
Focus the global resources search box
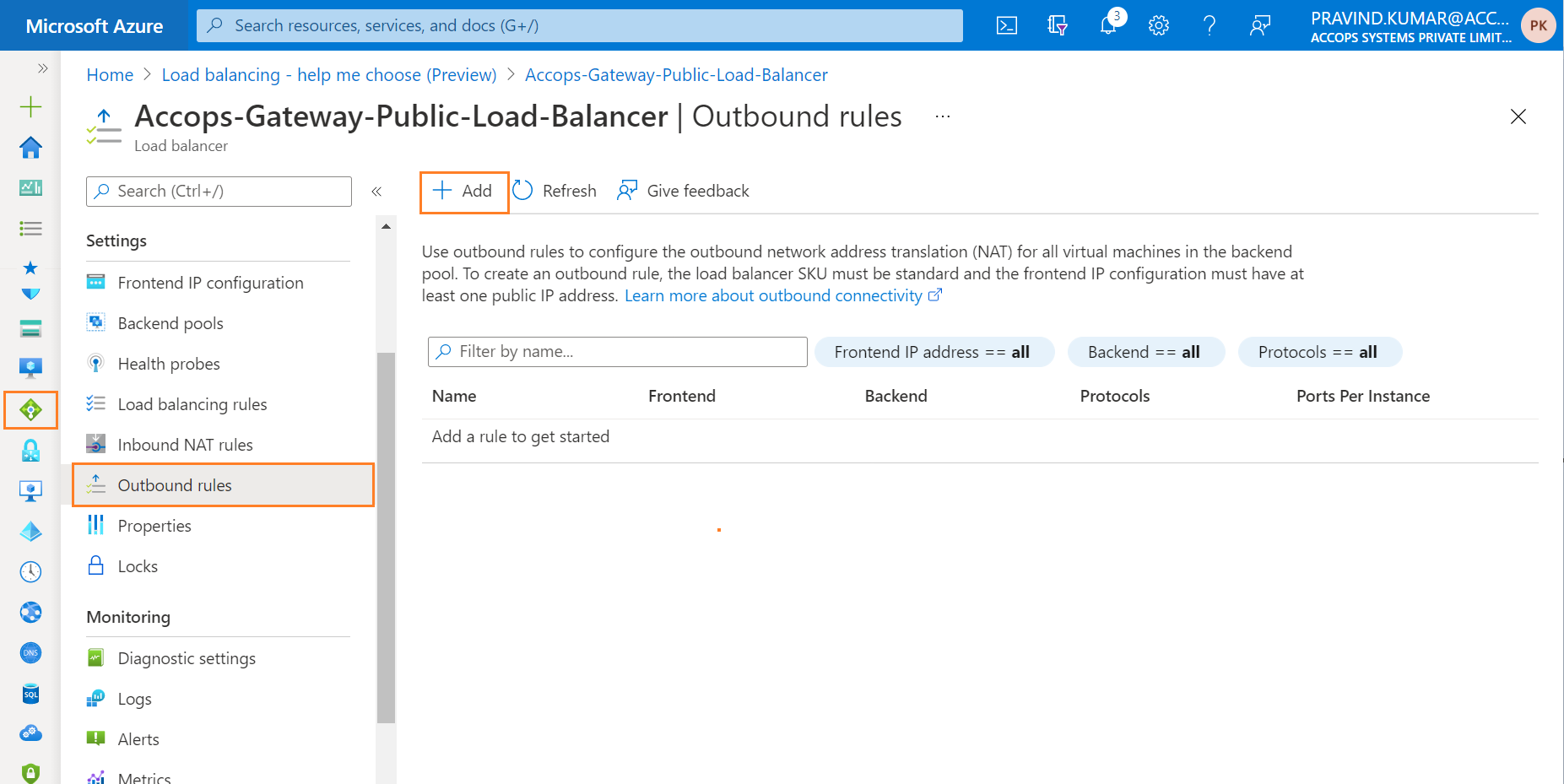[x=579, y=25]
